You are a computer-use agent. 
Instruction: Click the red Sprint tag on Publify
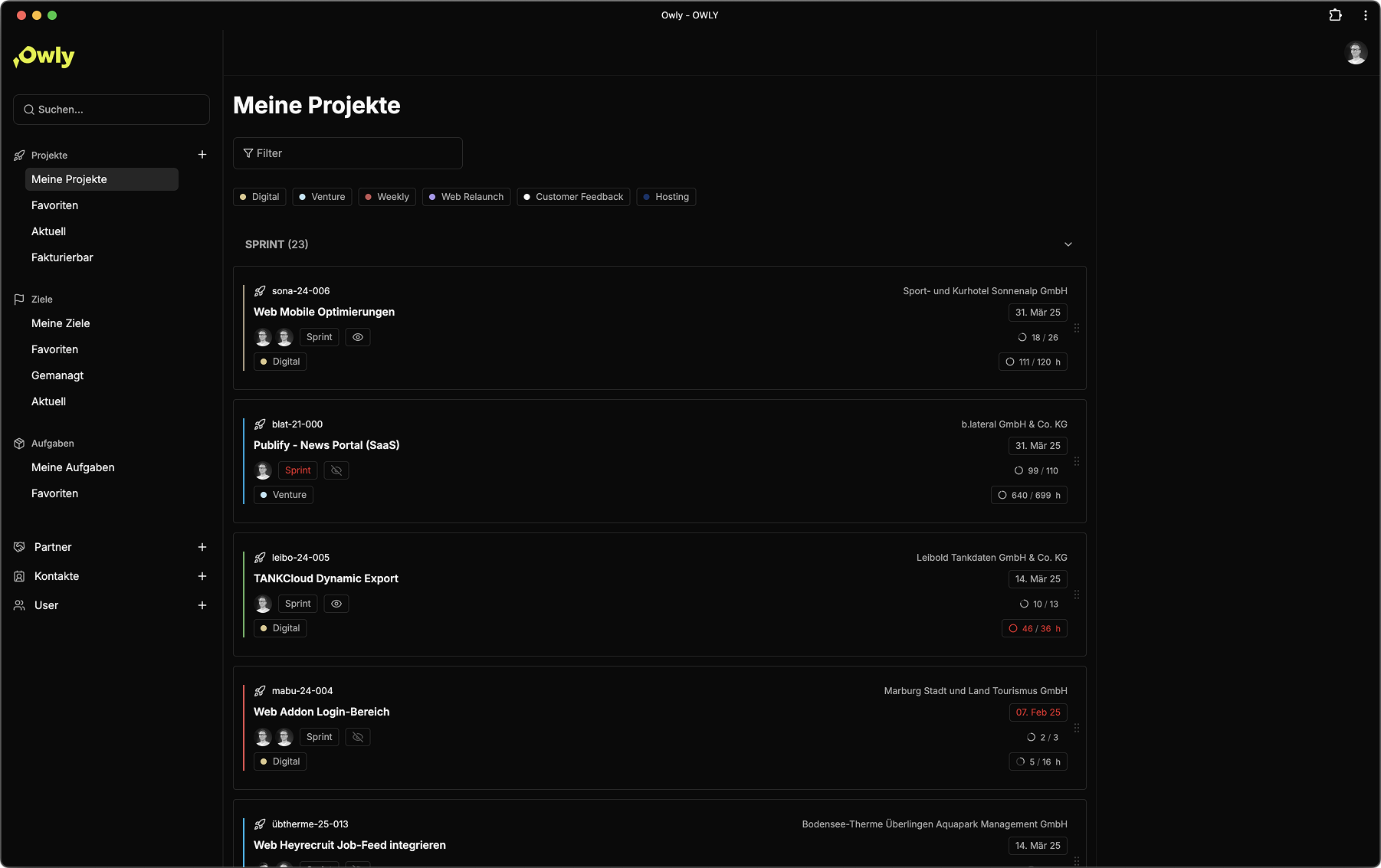(x=298, y=470)
